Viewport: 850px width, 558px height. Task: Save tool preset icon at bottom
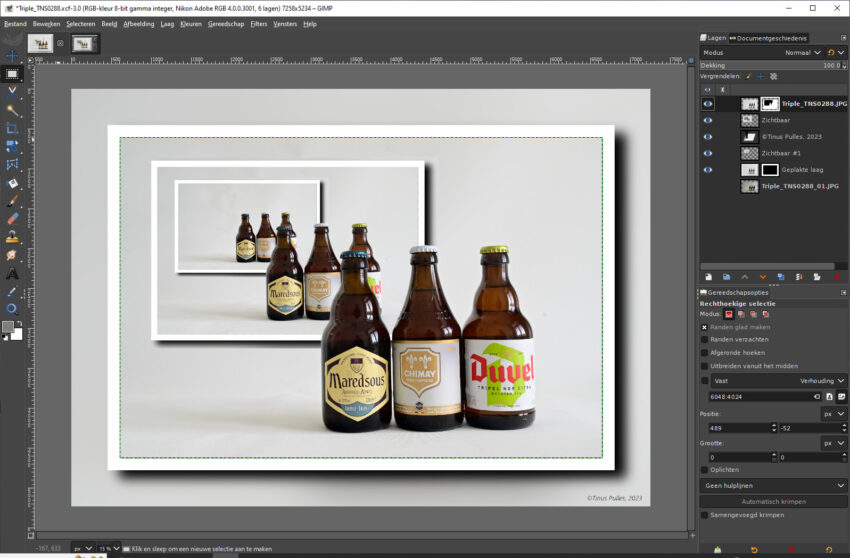(x=717, y=550)
